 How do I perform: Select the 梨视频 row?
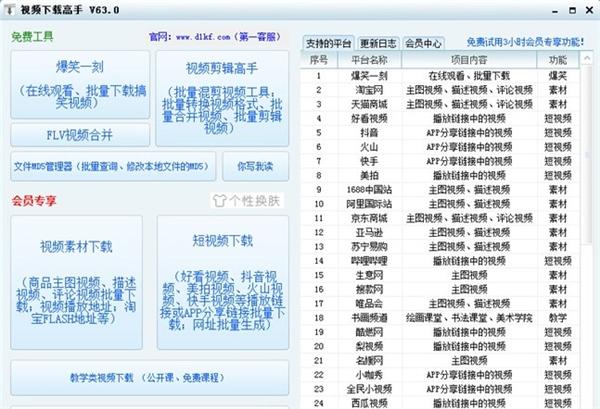coord(440,346)
